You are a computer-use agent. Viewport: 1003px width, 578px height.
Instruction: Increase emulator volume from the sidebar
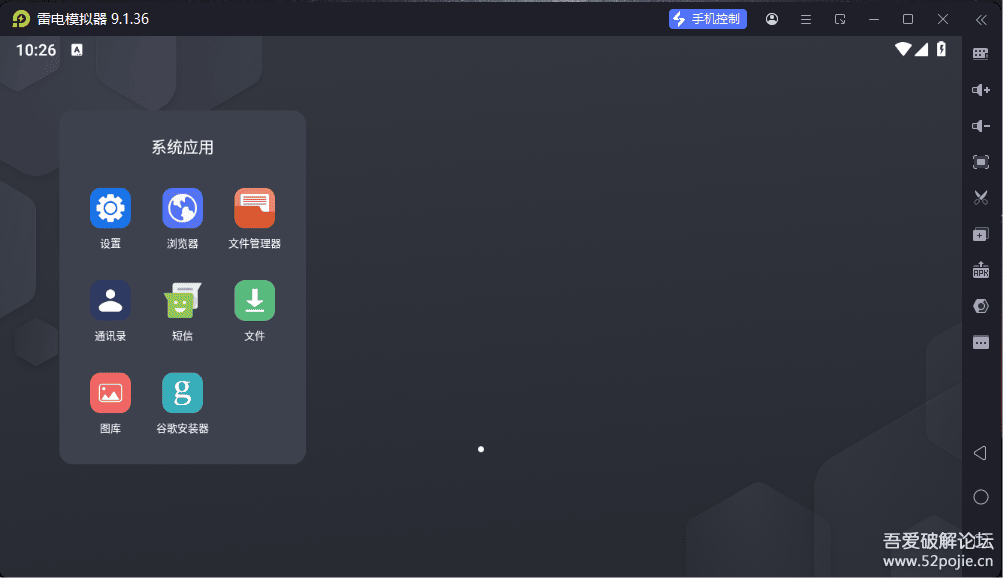(x=981, y=90)
